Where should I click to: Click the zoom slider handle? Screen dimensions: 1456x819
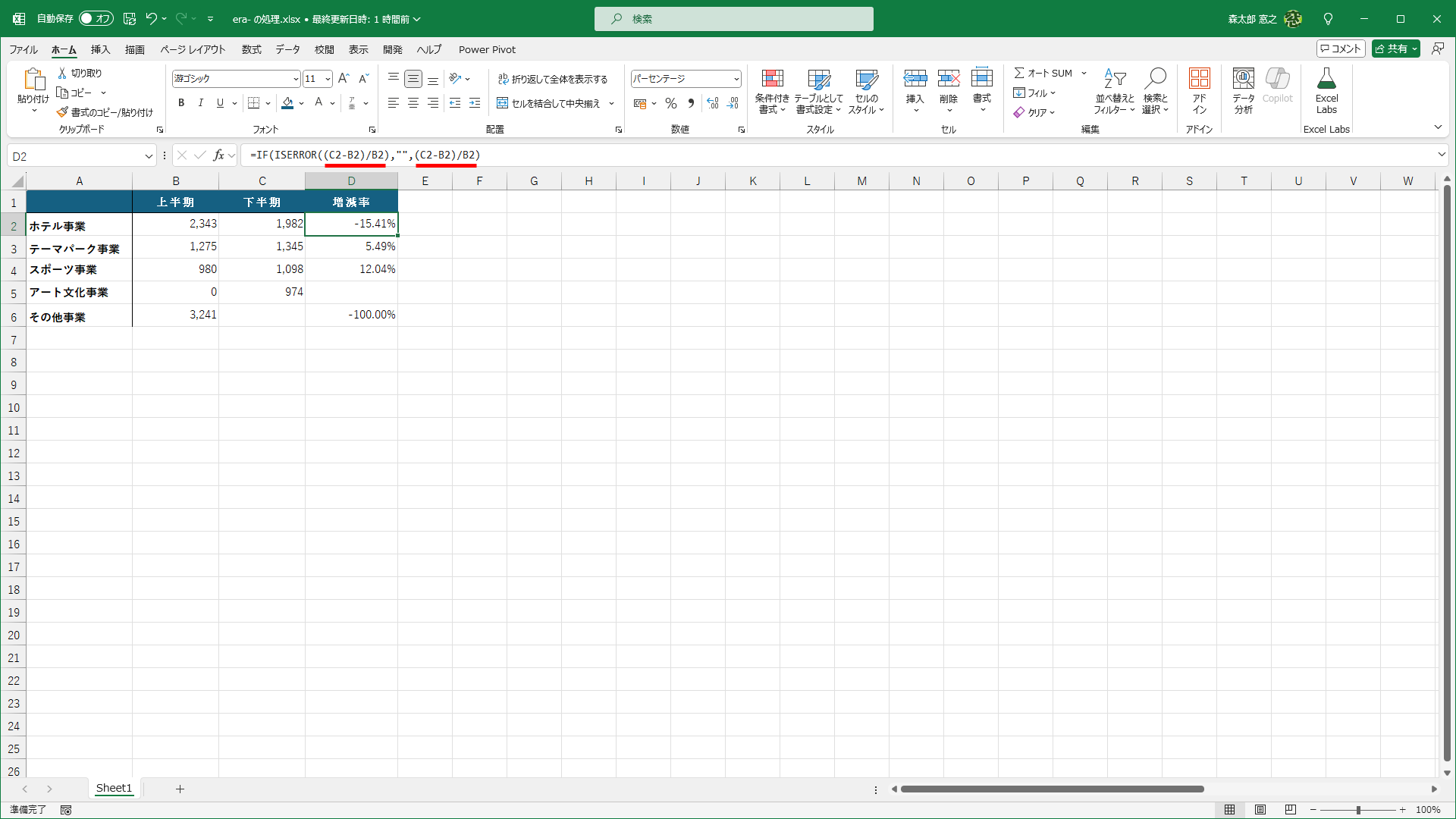point(1358,810)
